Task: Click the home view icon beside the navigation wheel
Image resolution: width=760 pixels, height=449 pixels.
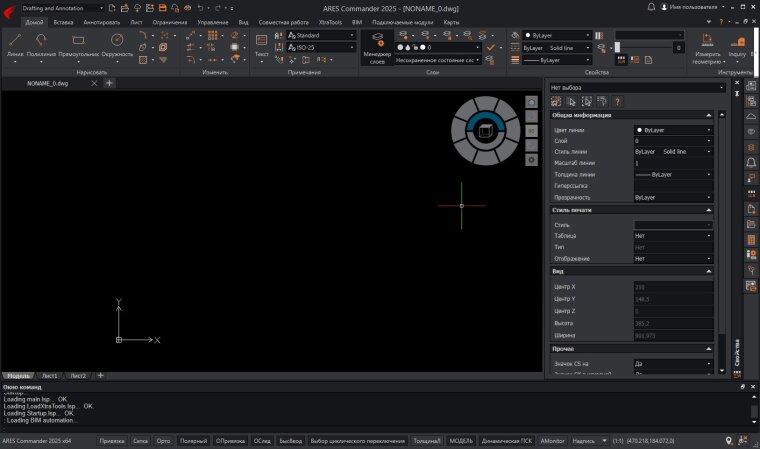Action: [532, 101]
